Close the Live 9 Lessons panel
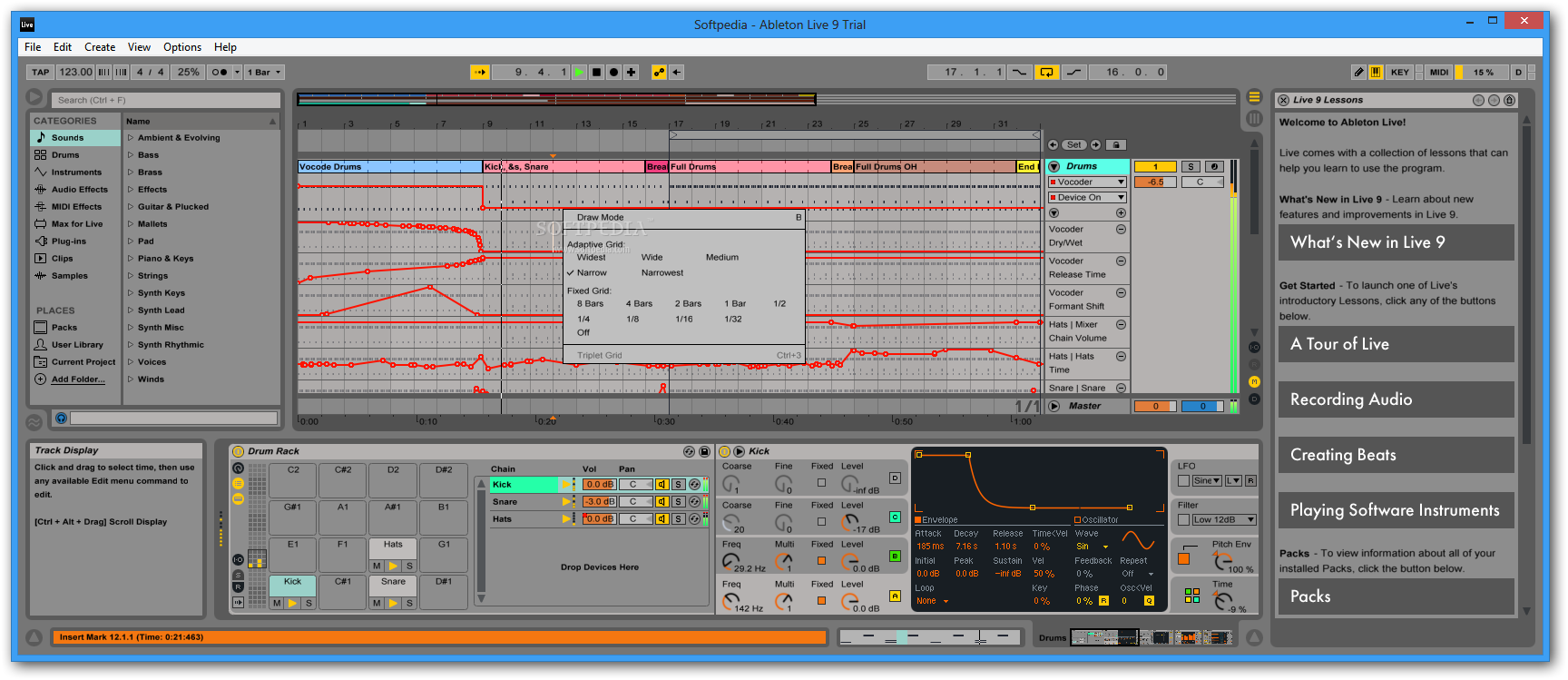Viewport: 1568px width, 680px height. click(x=1283, y=101)
